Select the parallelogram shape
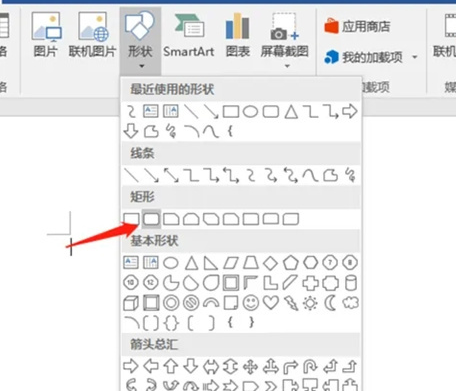The image size is (456, 391). [231, 263]
